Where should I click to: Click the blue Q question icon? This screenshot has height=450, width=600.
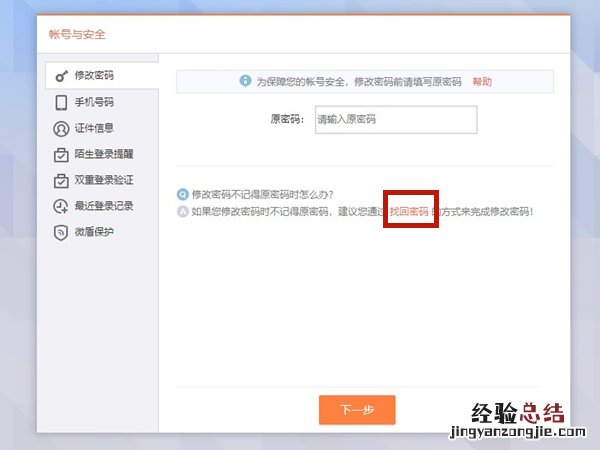(183, 194)
